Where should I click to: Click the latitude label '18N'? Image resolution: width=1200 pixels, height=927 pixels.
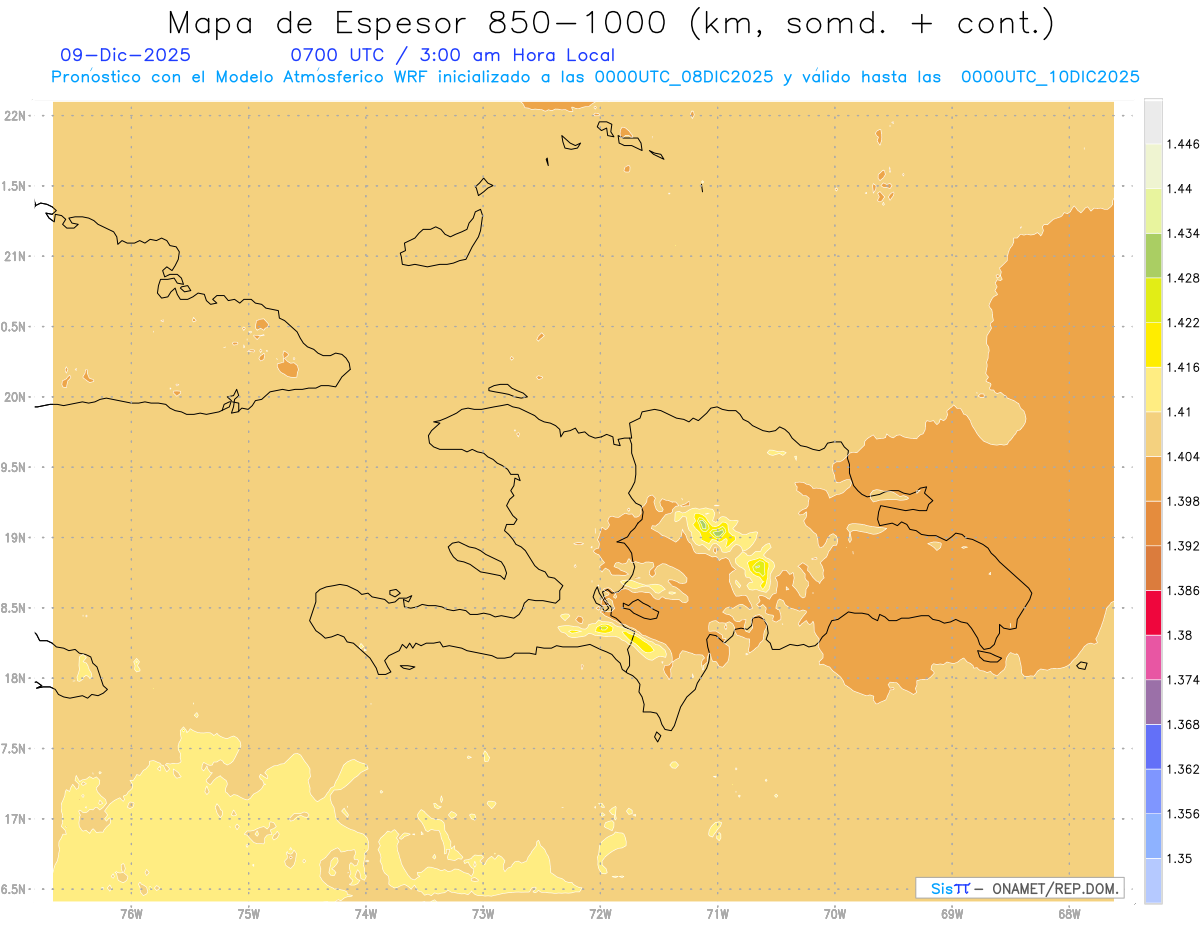15,679
